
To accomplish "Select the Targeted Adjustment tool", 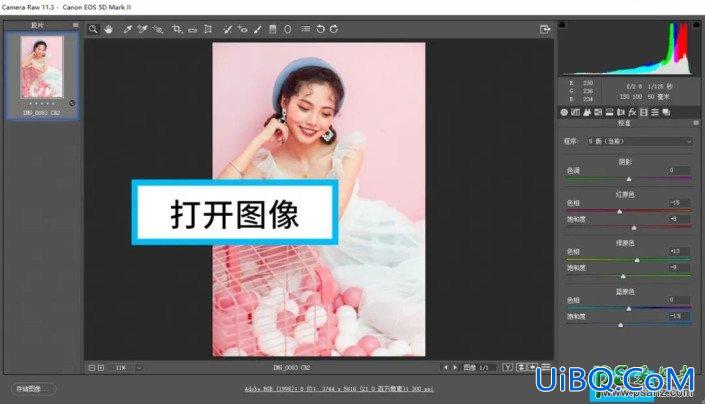I will (x=158, y=29).
